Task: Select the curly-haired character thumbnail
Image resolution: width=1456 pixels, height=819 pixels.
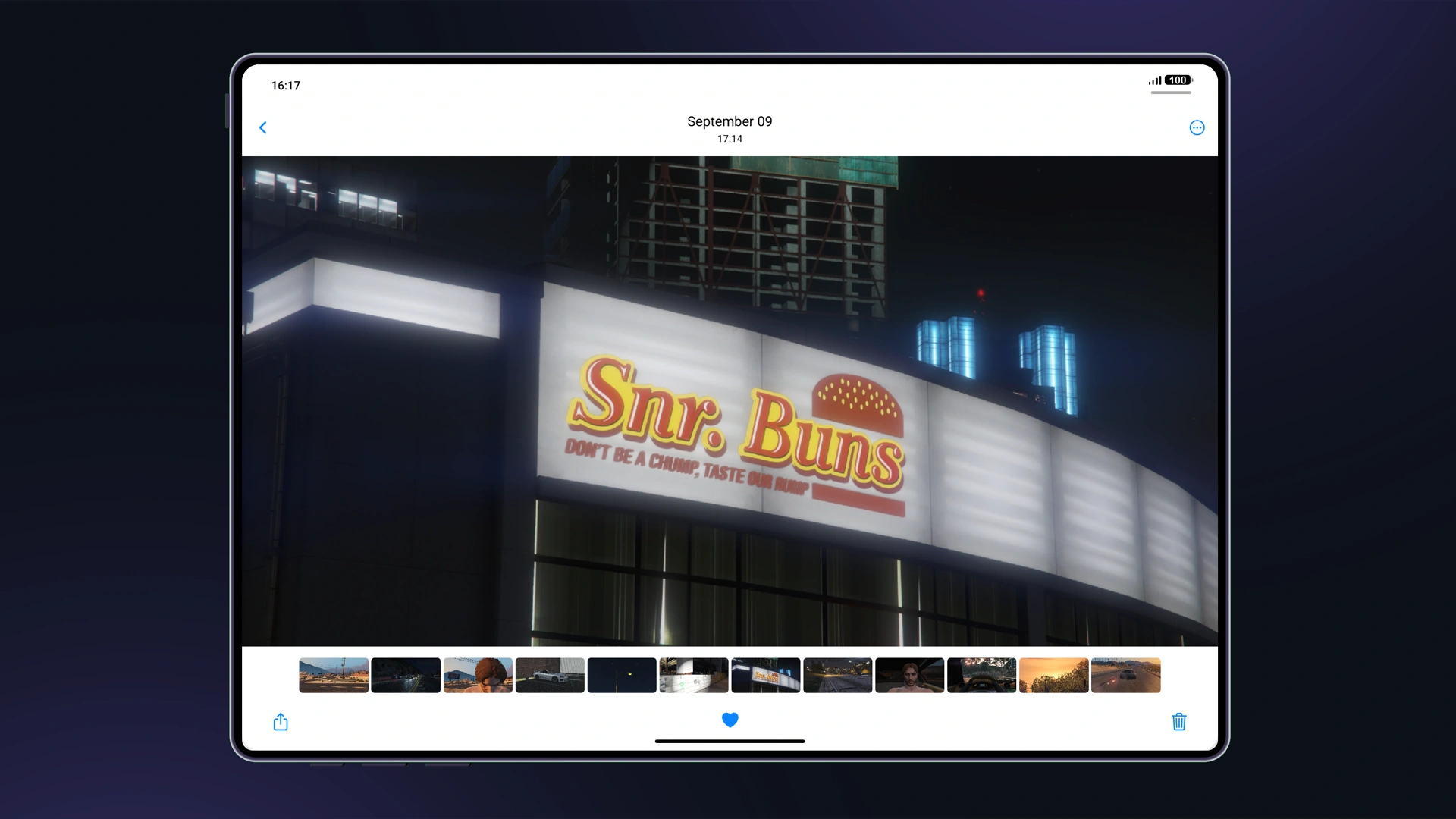Action: pos(478,675)
